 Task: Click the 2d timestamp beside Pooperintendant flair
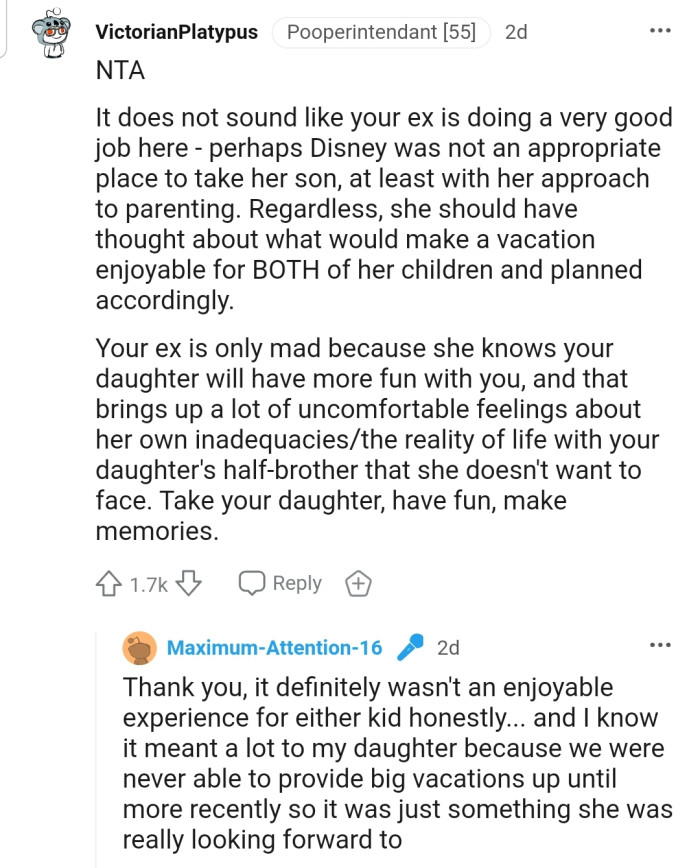(x=516, y=32)
